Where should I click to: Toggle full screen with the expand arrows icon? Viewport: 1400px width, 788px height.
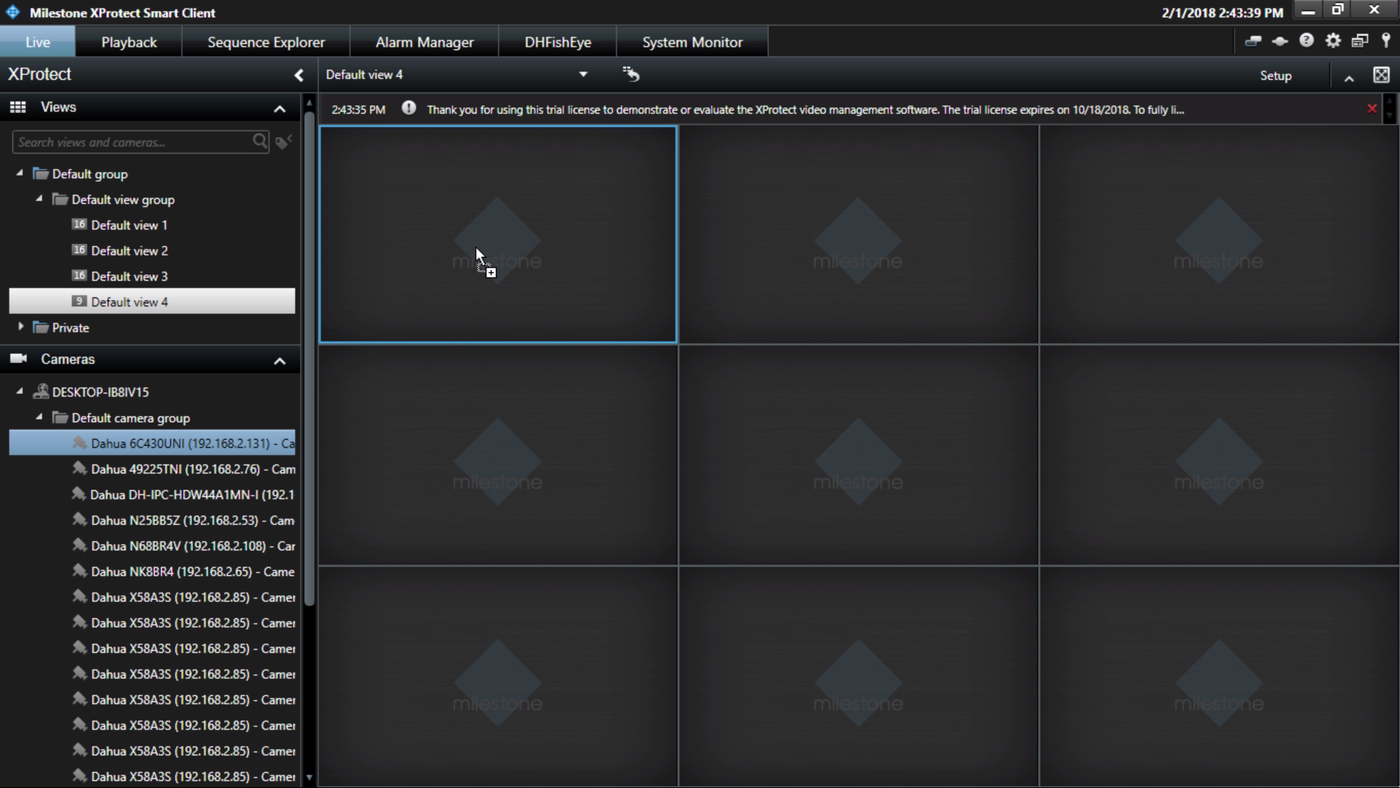[1381, 75]
